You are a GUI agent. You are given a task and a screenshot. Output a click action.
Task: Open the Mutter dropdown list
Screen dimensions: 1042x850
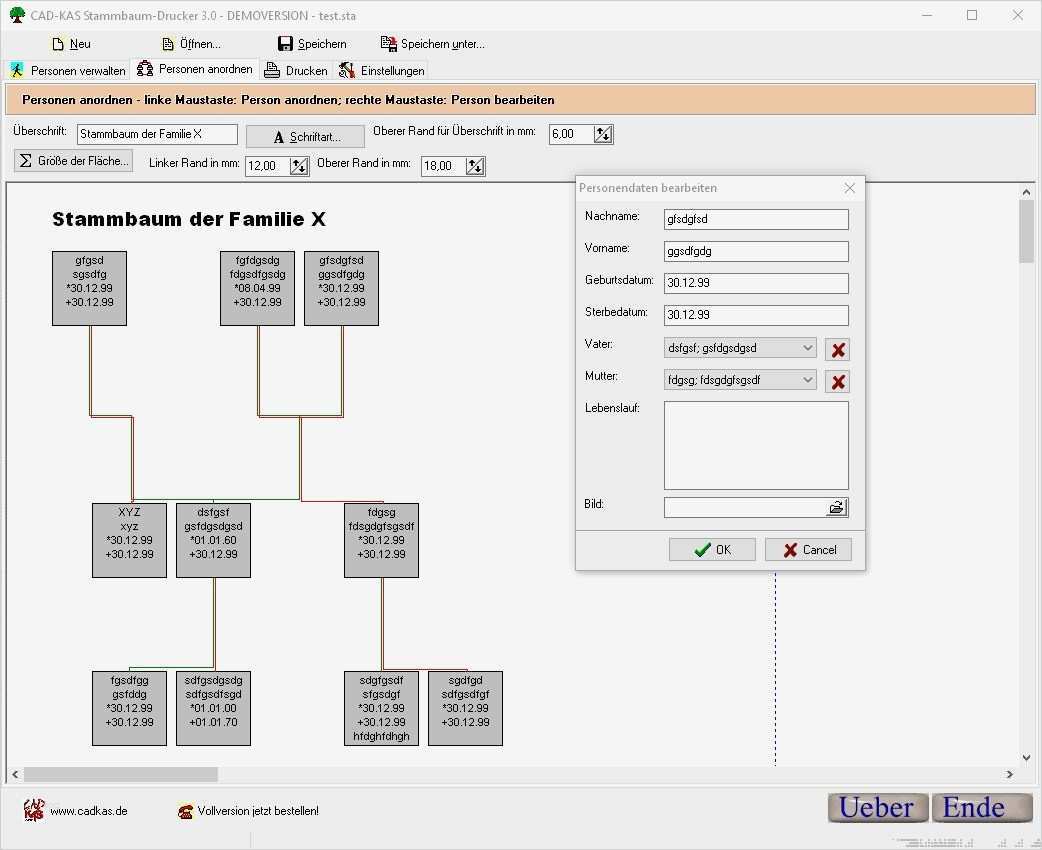point(805,381)
